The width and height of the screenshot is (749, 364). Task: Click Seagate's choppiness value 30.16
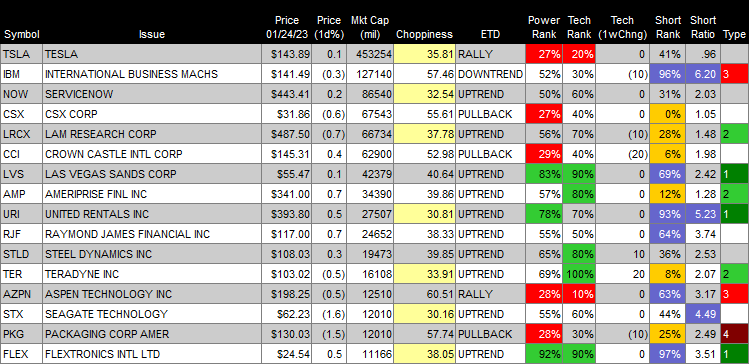tap(424, 314)
